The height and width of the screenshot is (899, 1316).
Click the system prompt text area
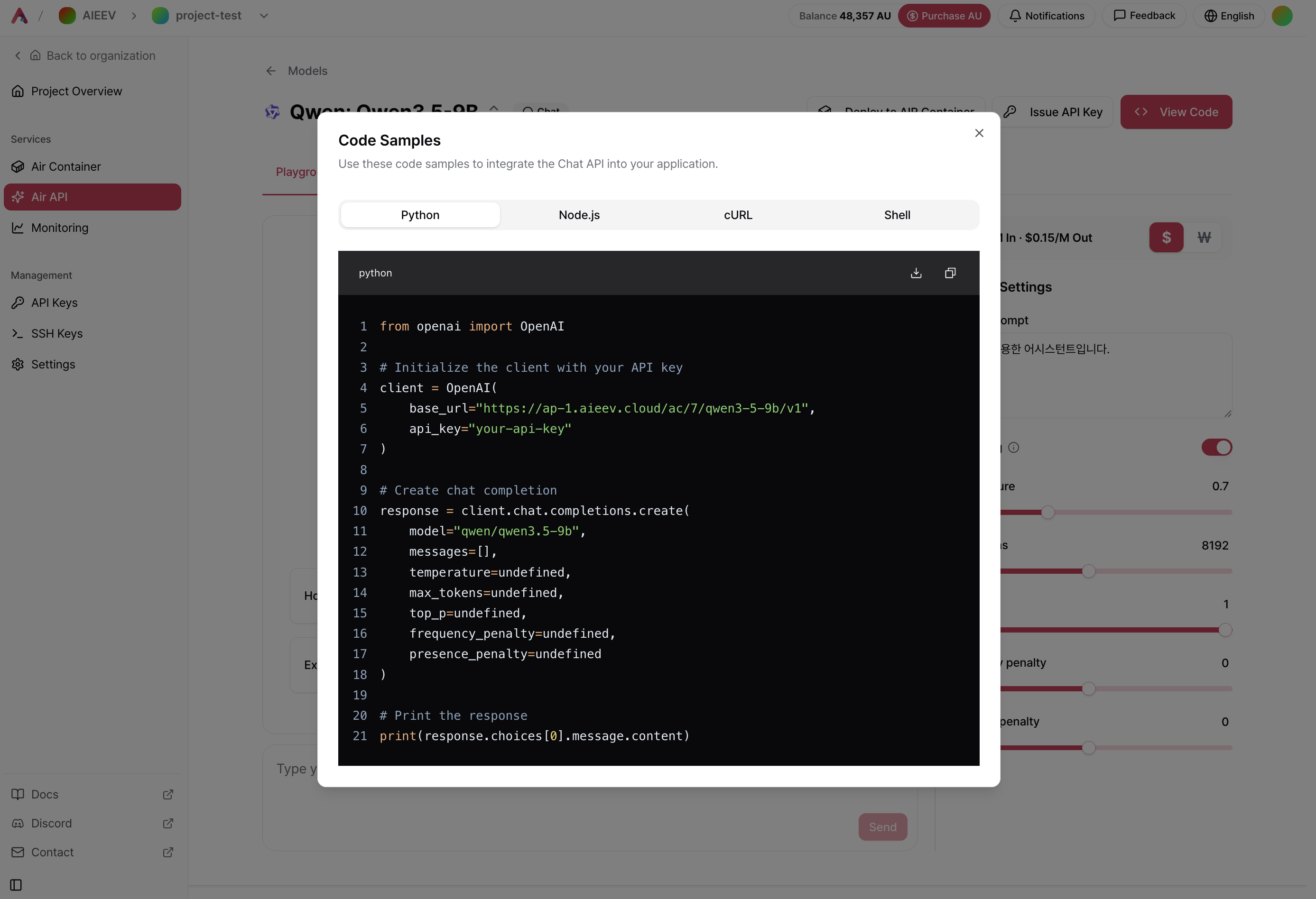tap(1115, 376)
